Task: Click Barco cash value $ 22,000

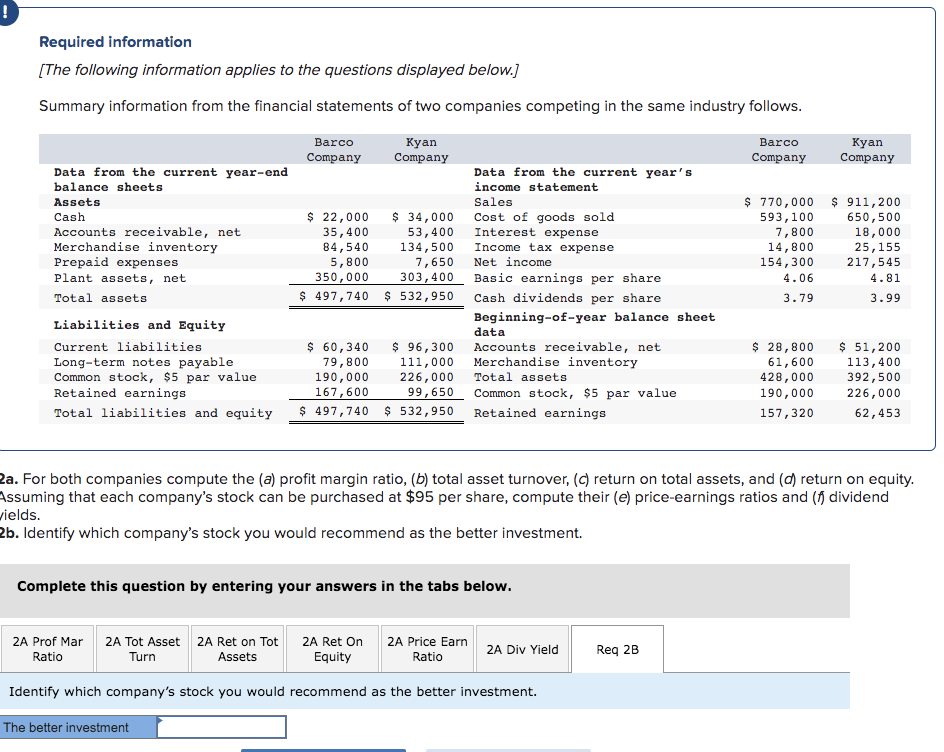Action: click(x=338, y=217)
